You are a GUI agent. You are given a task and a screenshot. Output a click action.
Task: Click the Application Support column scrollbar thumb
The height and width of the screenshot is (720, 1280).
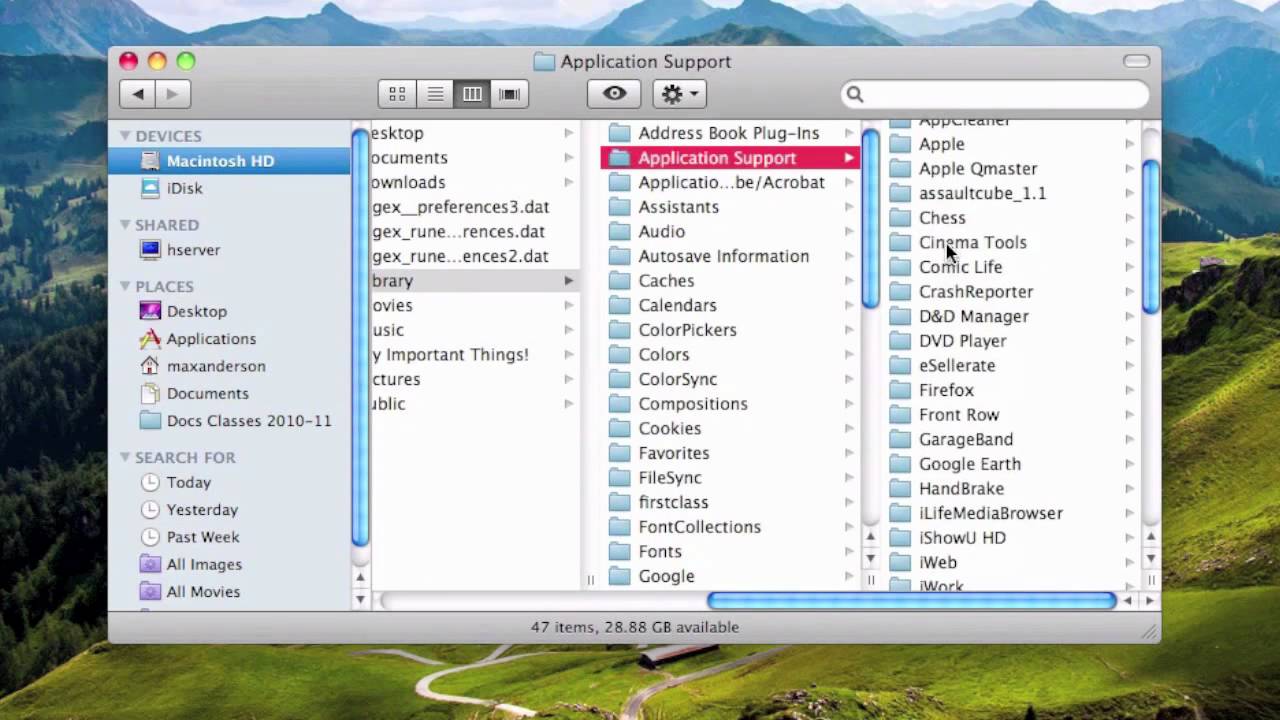coord(871,219)
